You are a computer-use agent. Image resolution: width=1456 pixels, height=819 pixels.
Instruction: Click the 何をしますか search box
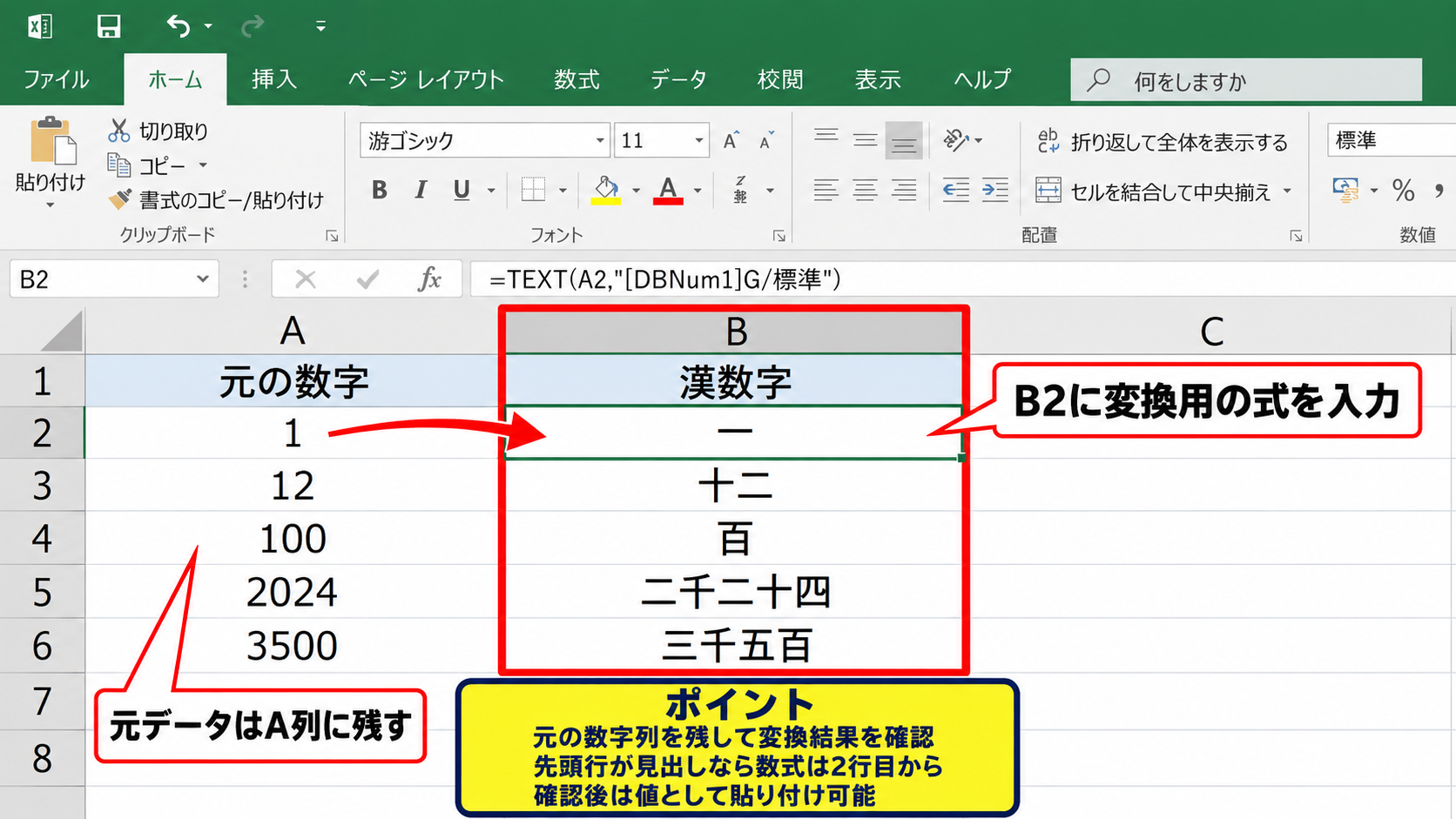click(1246, 80)
